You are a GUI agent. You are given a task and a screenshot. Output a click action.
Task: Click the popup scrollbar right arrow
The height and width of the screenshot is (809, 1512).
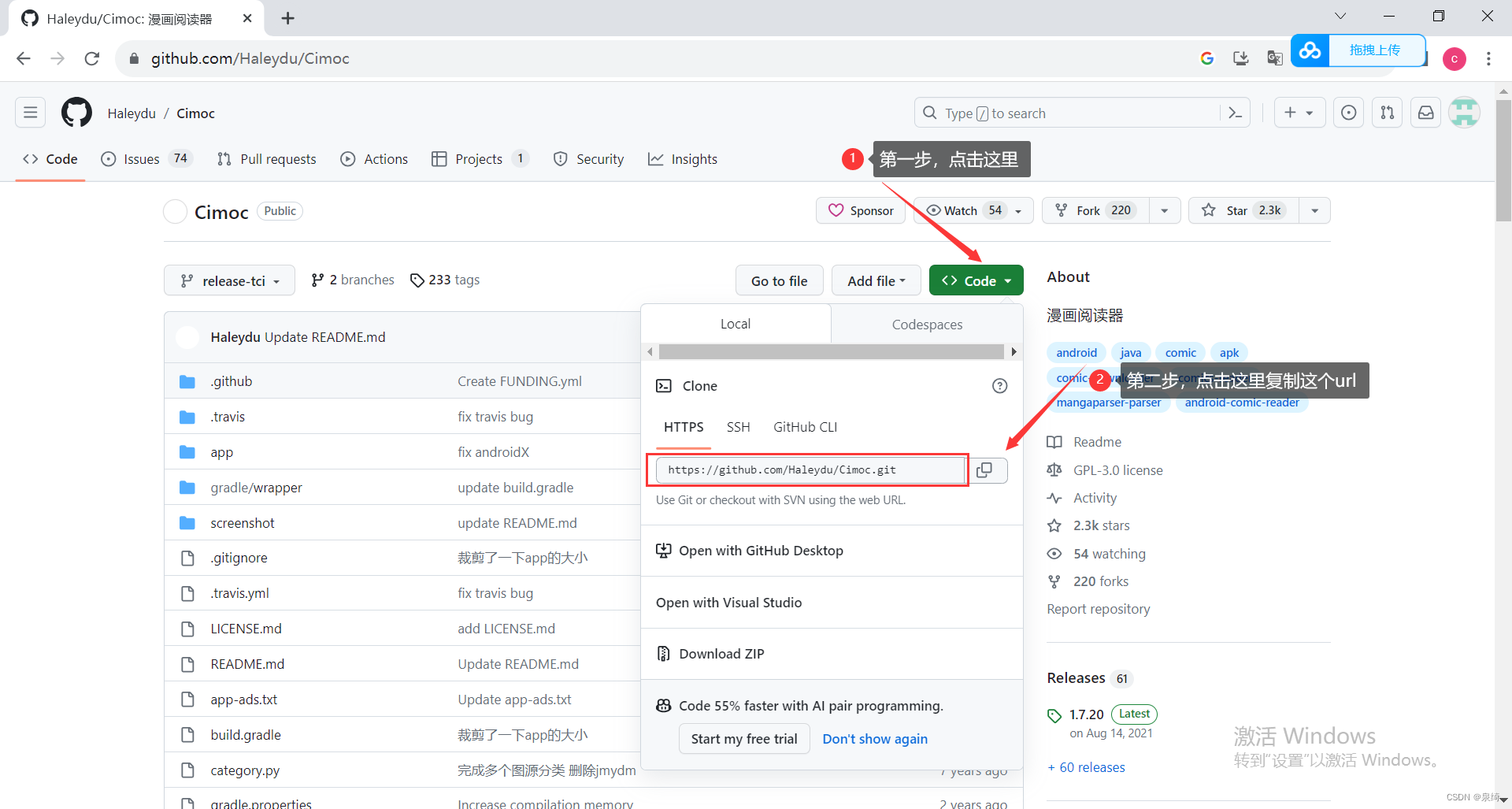pyautogui.click(x=1014, y=351)
